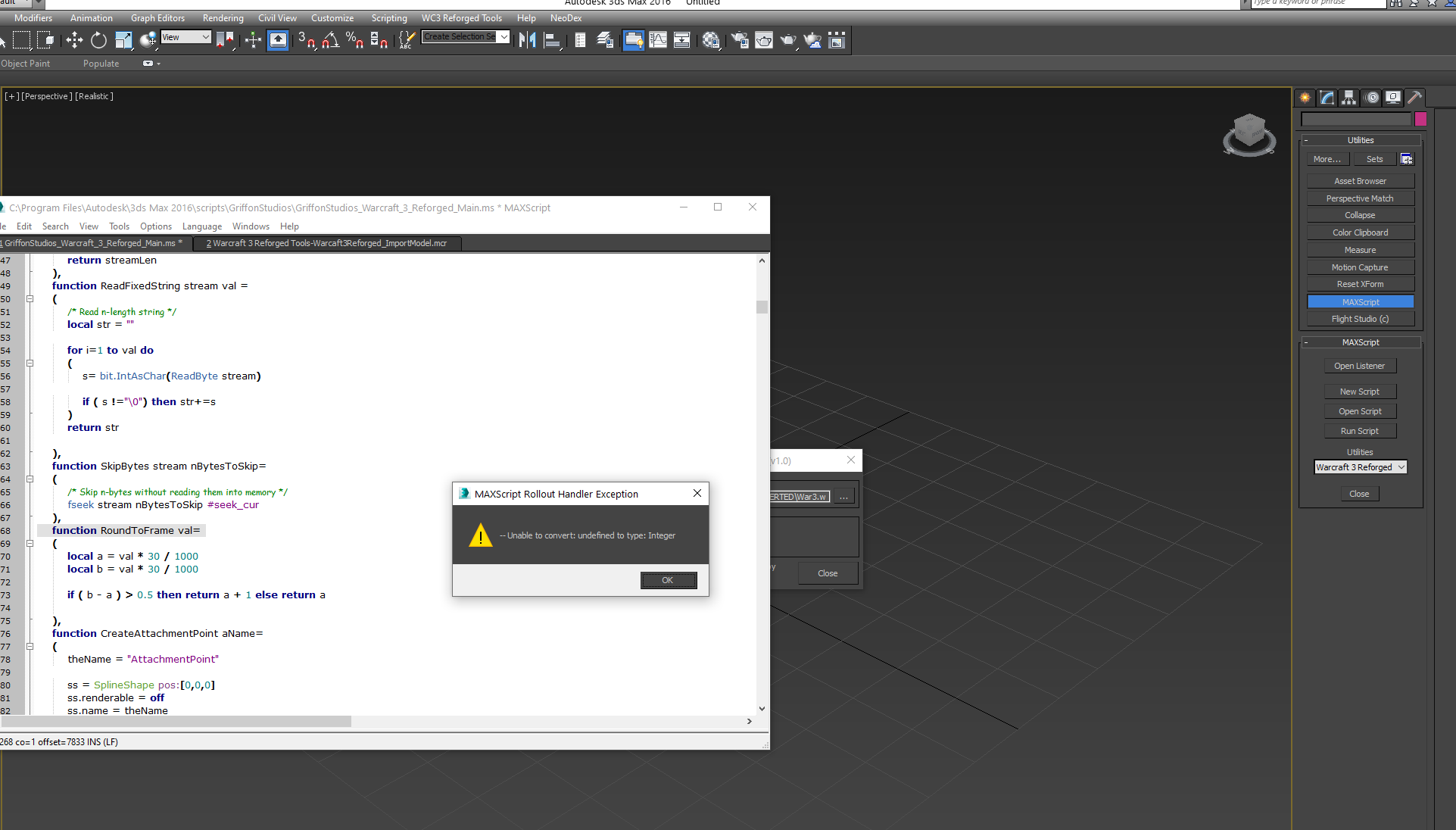
Task: Collapse the MAXScript rollout header
Action: (x=1360, y=342)
